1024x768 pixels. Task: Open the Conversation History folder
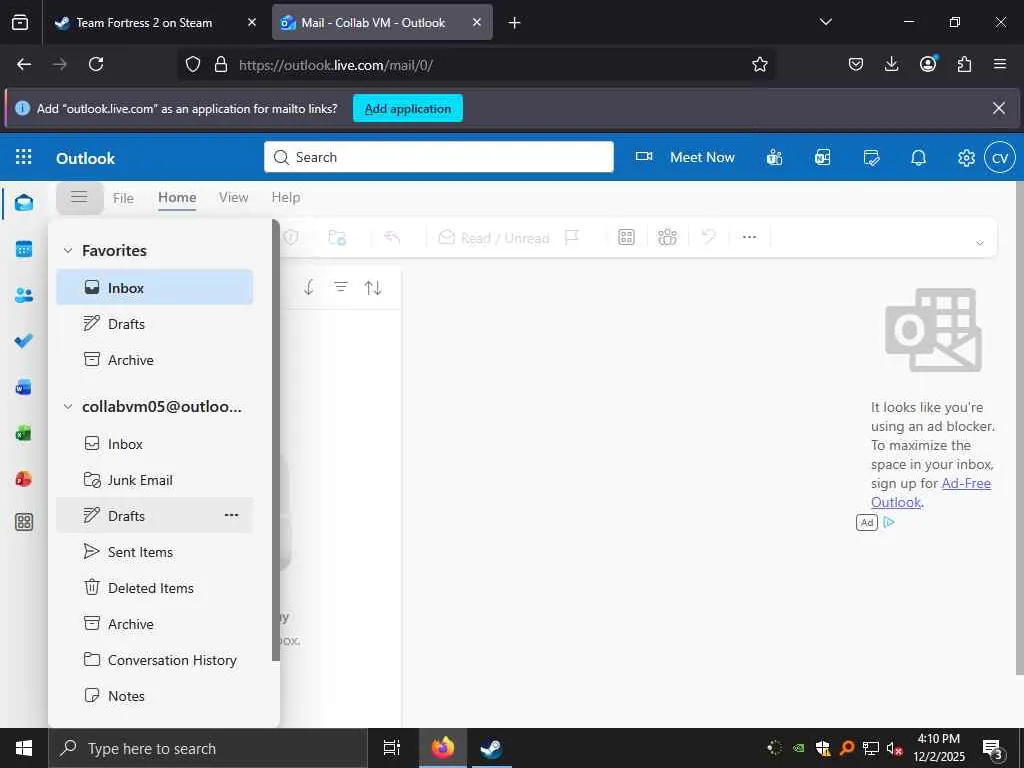click(x=154, y=660)
